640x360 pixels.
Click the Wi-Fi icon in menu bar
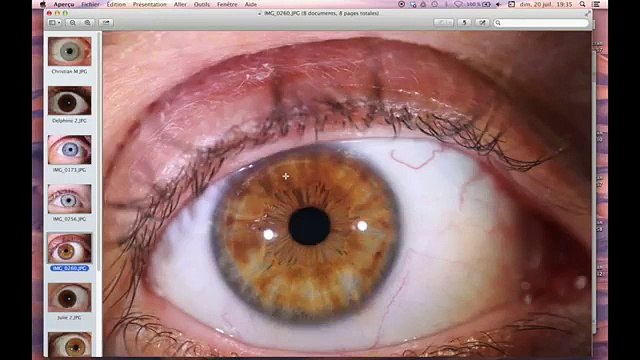pos(459,4)
